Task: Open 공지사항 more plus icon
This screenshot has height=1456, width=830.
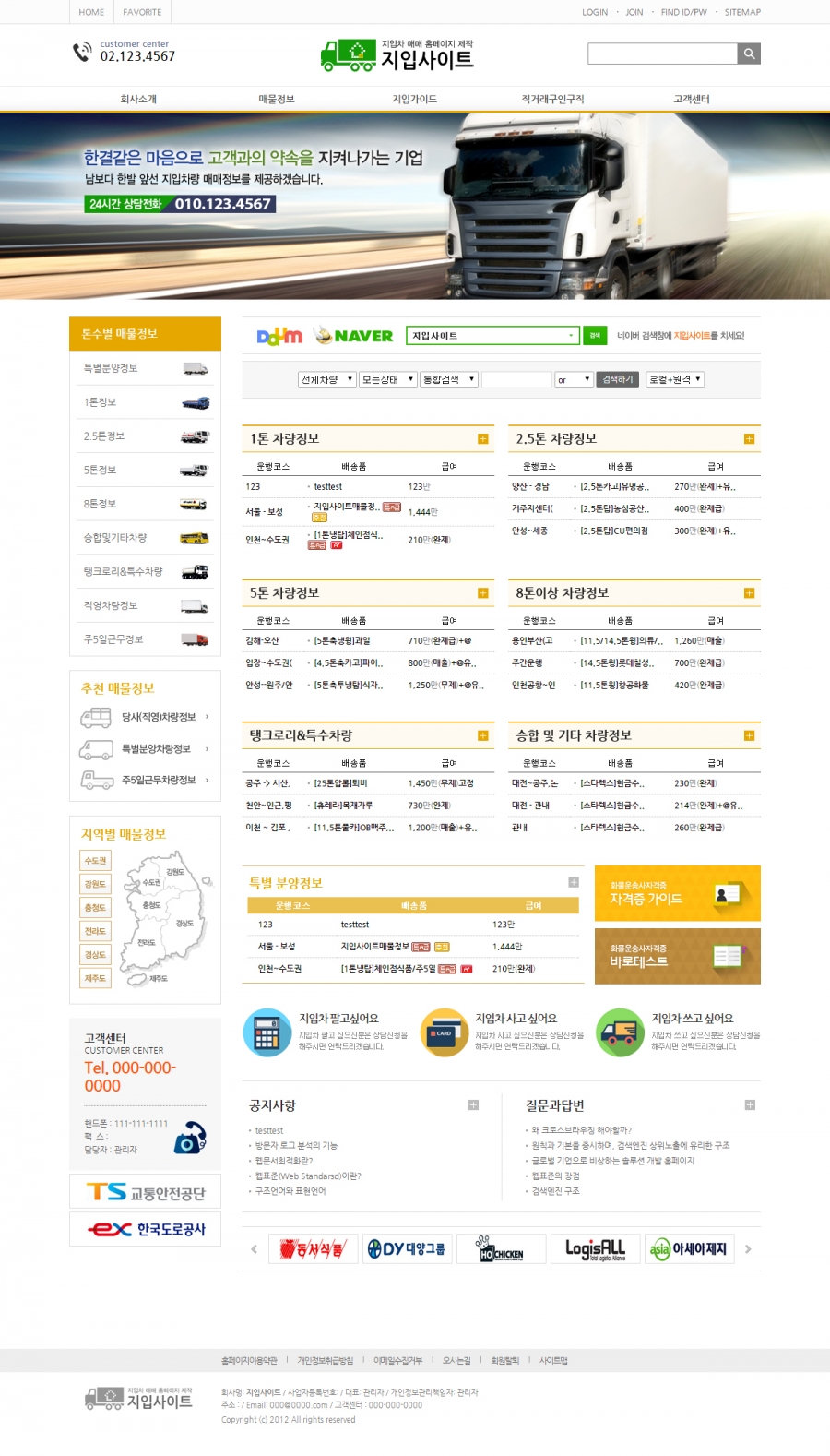Action: (473, 1105)
